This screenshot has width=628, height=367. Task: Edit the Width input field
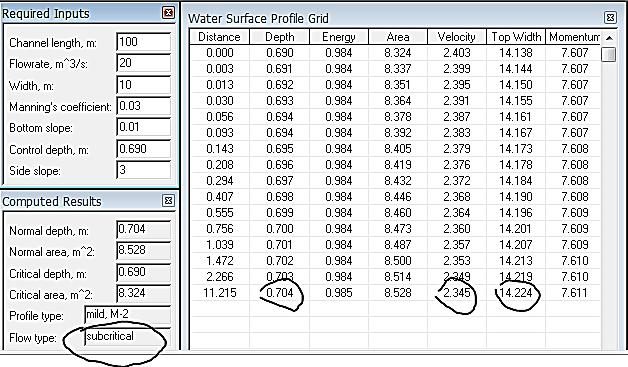click(144, 85)
